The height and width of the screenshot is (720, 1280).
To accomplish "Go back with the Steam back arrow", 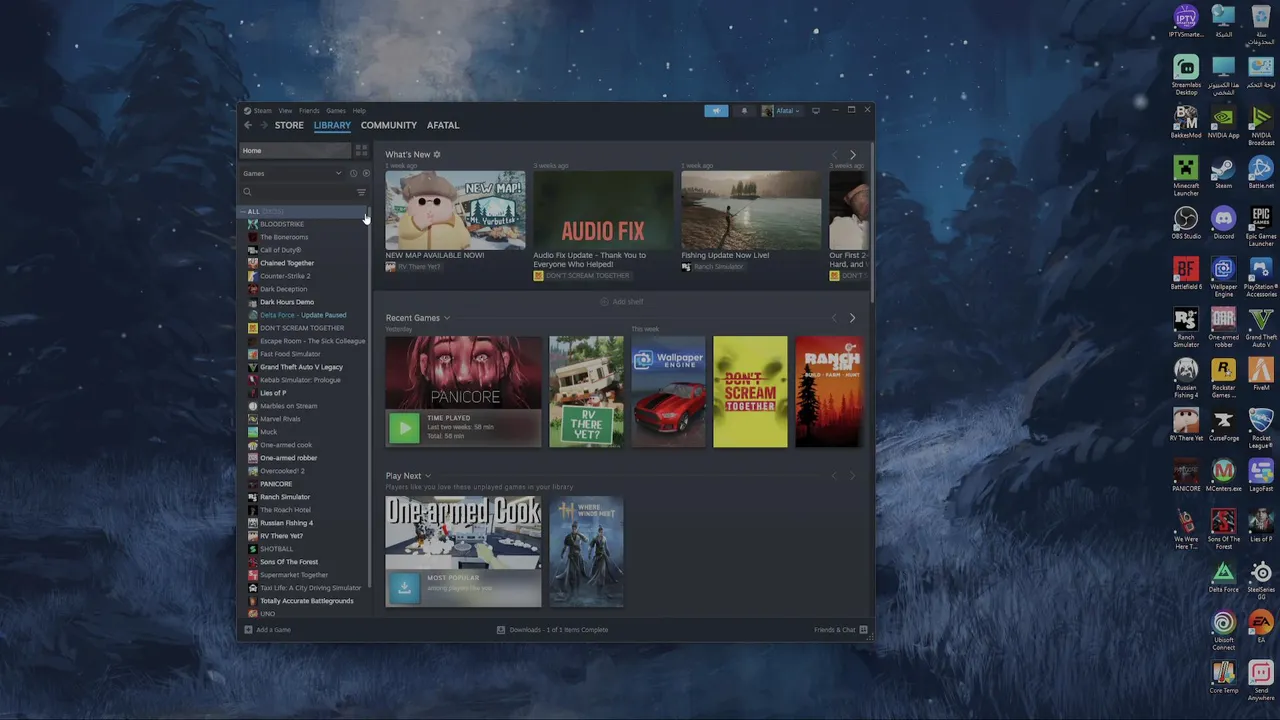I will tap(248, 125).
